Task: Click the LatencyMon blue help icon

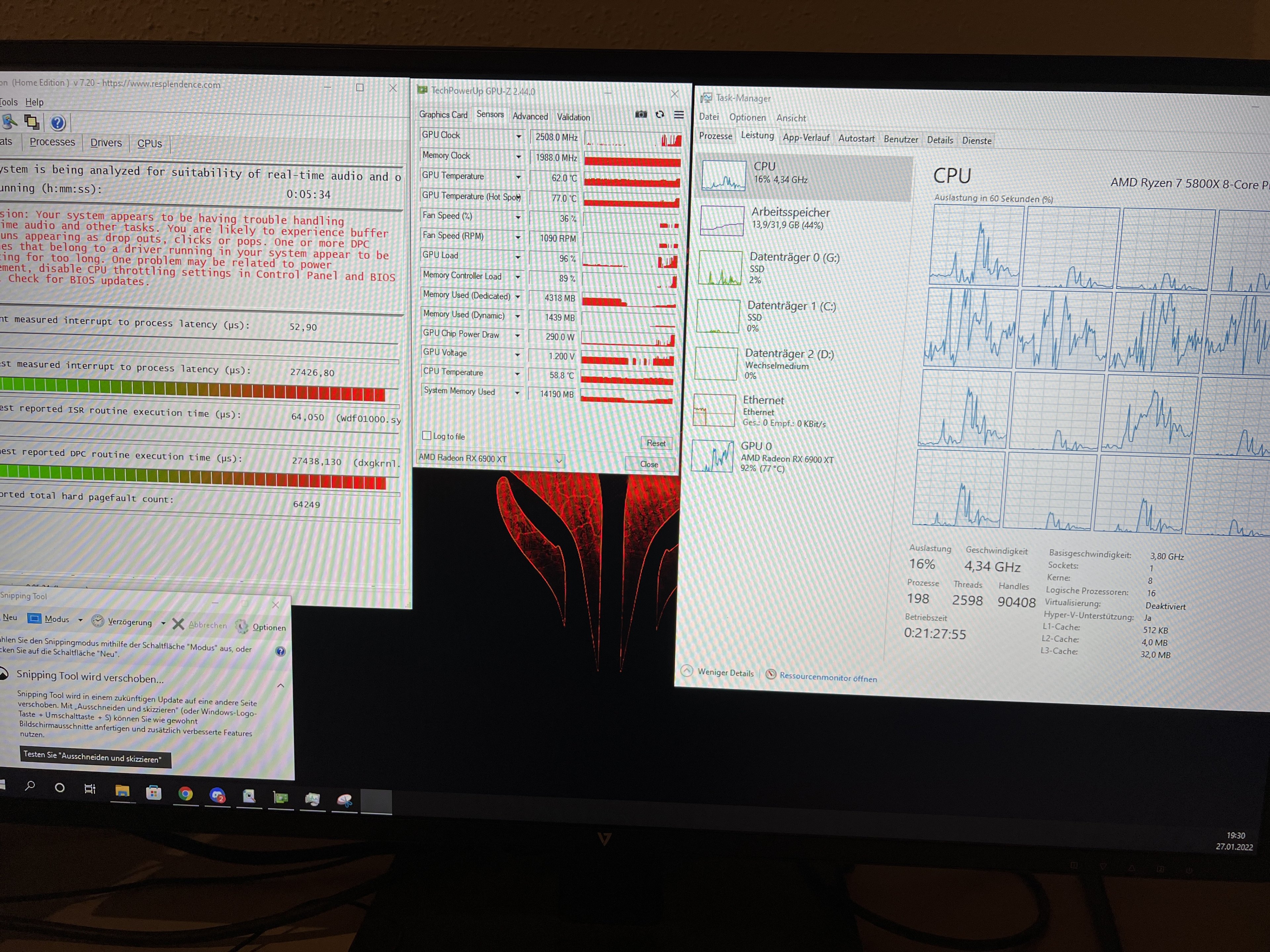Action: click(58, 123)
